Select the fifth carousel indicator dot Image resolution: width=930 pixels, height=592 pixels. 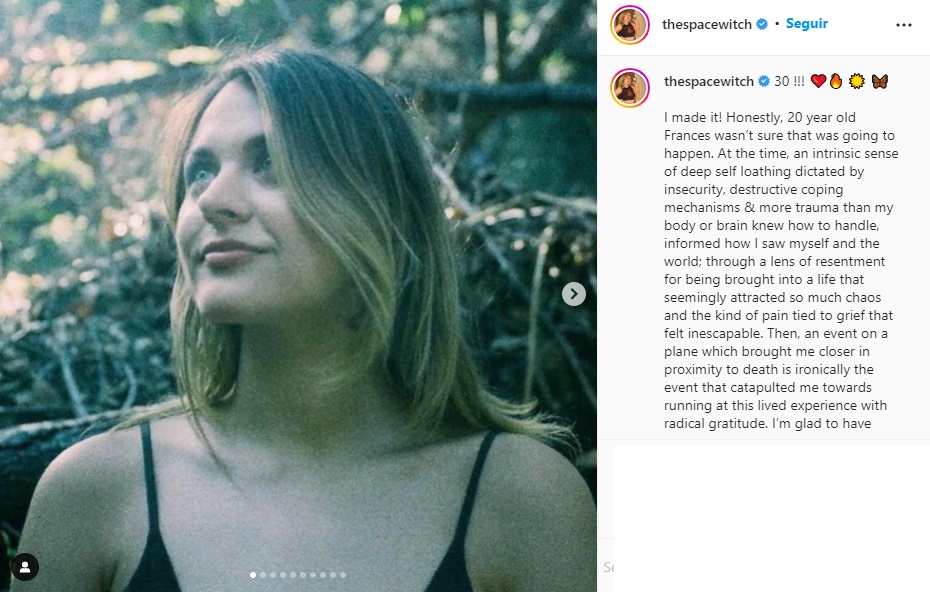(x=293, y=575)
